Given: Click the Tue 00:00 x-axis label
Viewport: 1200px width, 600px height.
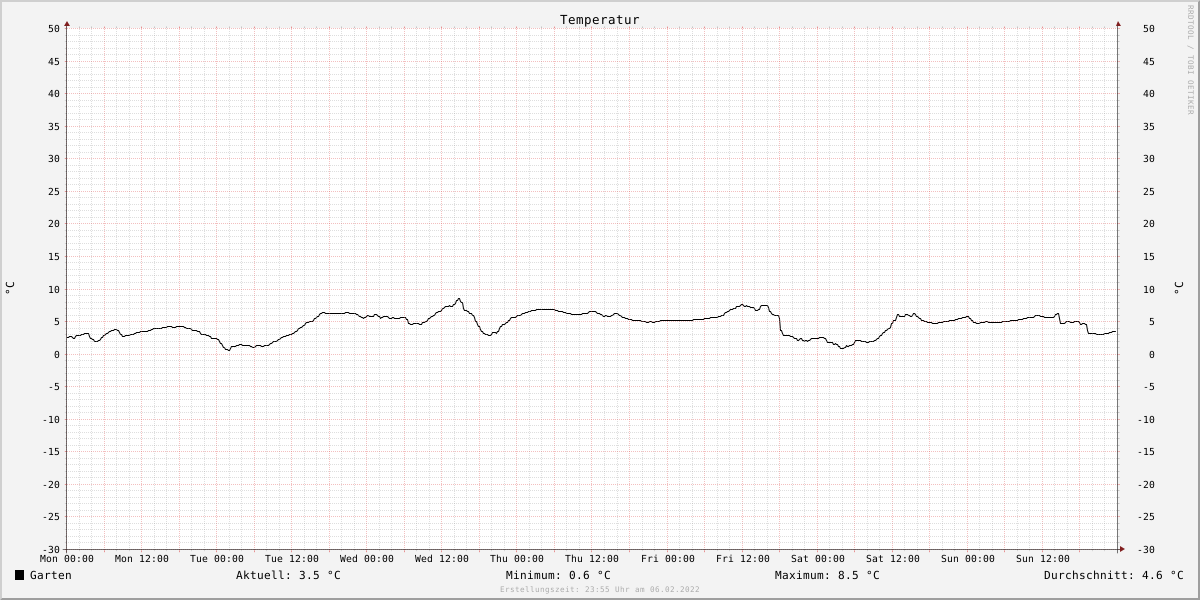Looking at the screenshot, I should pyautogui.click(x=217, y=558).
